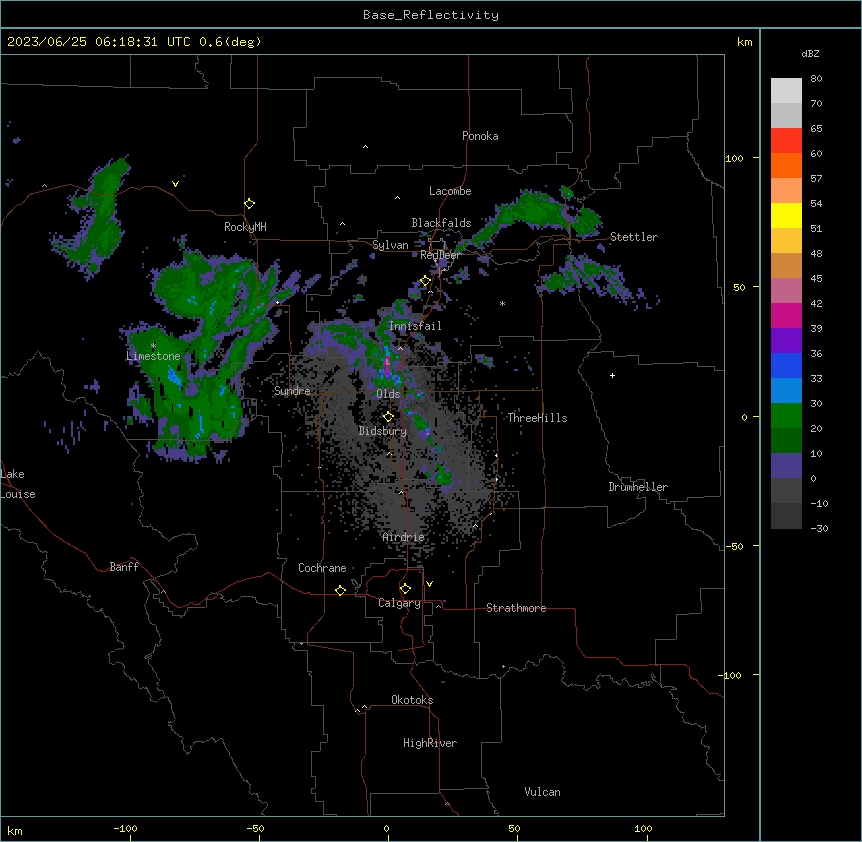This screenshot has width=862, height=842.
Task: Click the Base_Reflectivity title text
Action: pos(431,15)
